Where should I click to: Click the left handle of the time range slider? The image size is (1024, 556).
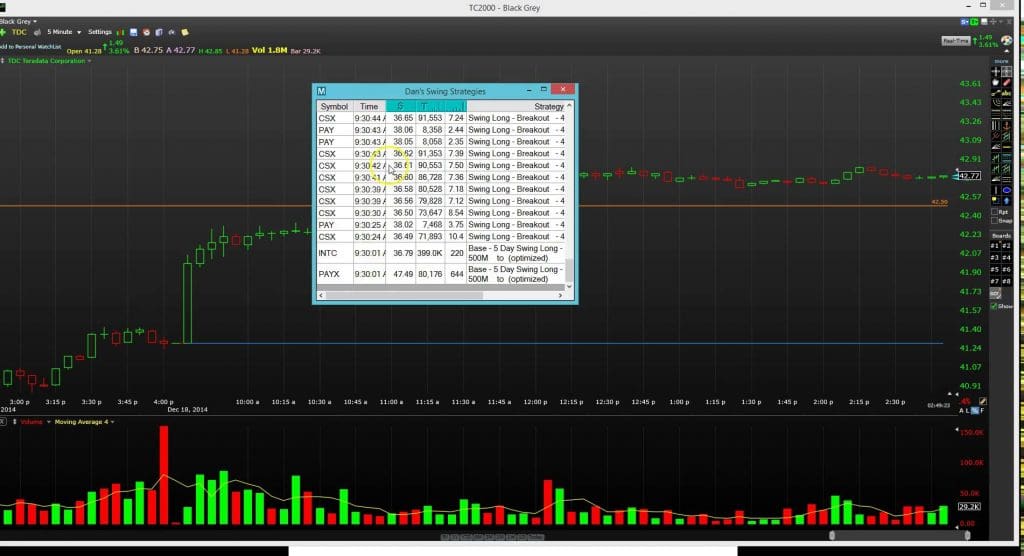tap(831, 536)
